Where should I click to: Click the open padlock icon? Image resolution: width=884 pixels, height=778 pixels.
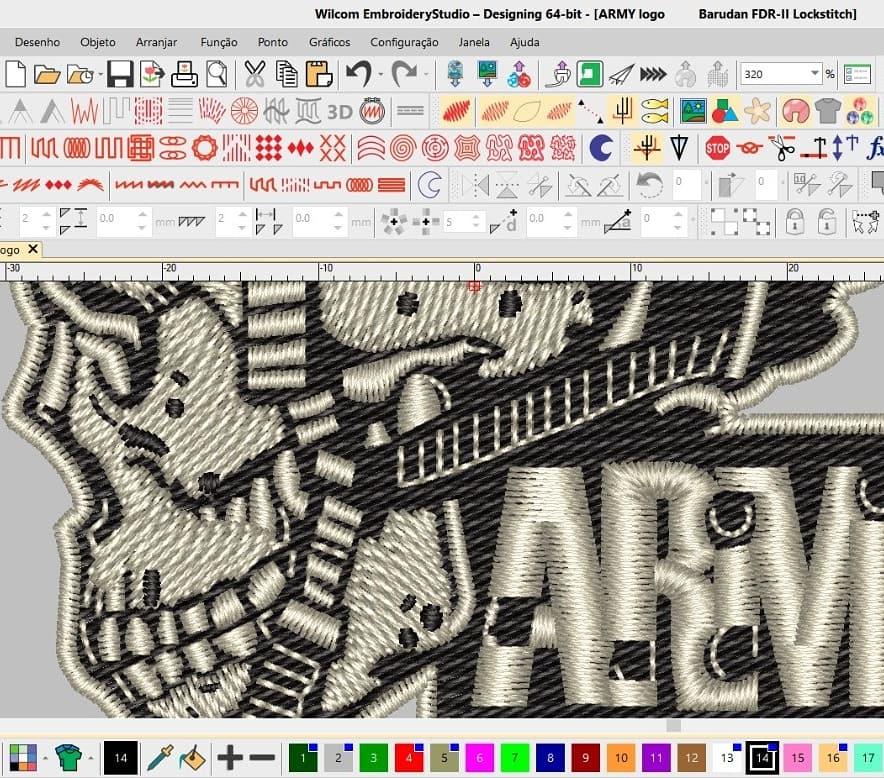pos(826,222)
